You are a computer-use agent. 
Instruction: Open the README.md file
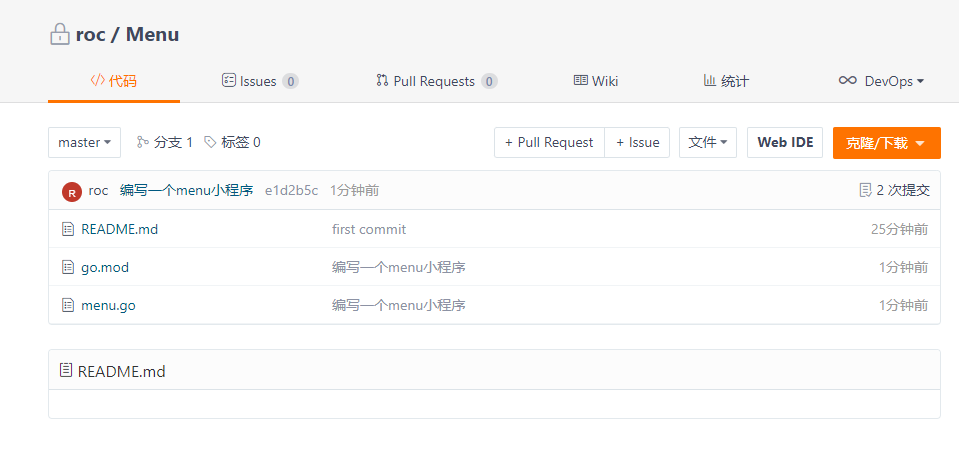(x=119, y=229)
